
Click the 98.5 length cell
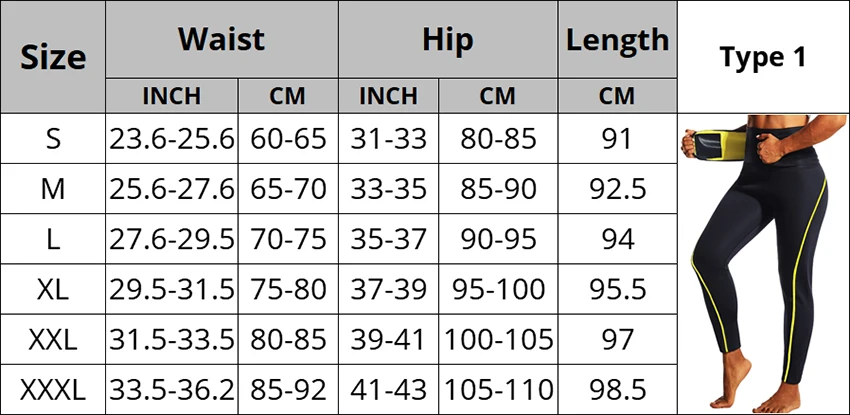tap(617, 390)
